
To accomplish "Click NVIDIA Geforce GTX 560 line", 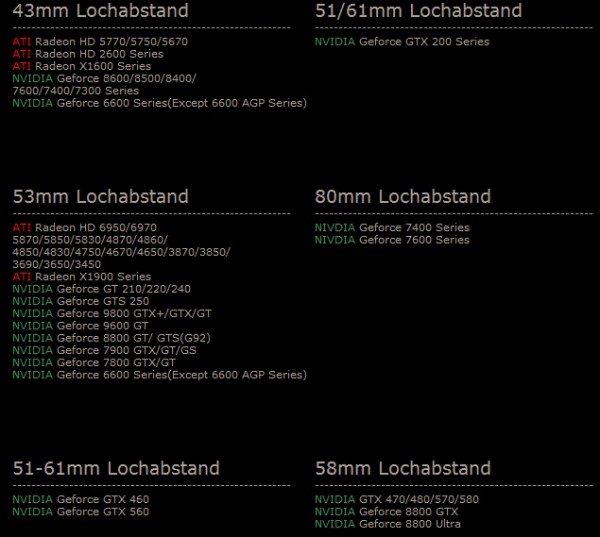I will pyautogui.click(x=81, y=511).
